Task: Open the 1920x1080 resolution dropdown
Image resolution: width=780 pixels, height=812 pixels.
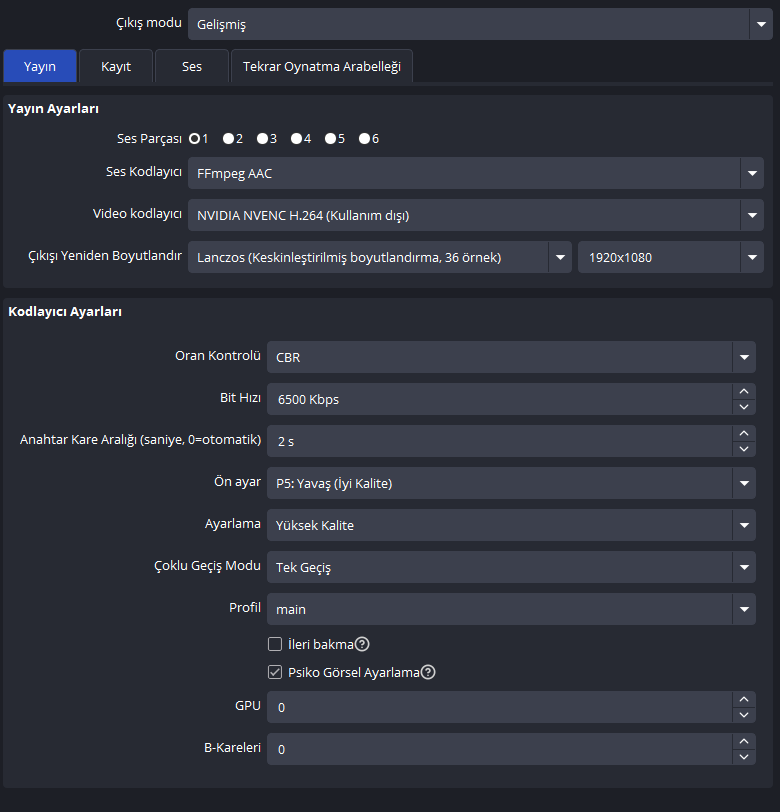Action: 752,258
